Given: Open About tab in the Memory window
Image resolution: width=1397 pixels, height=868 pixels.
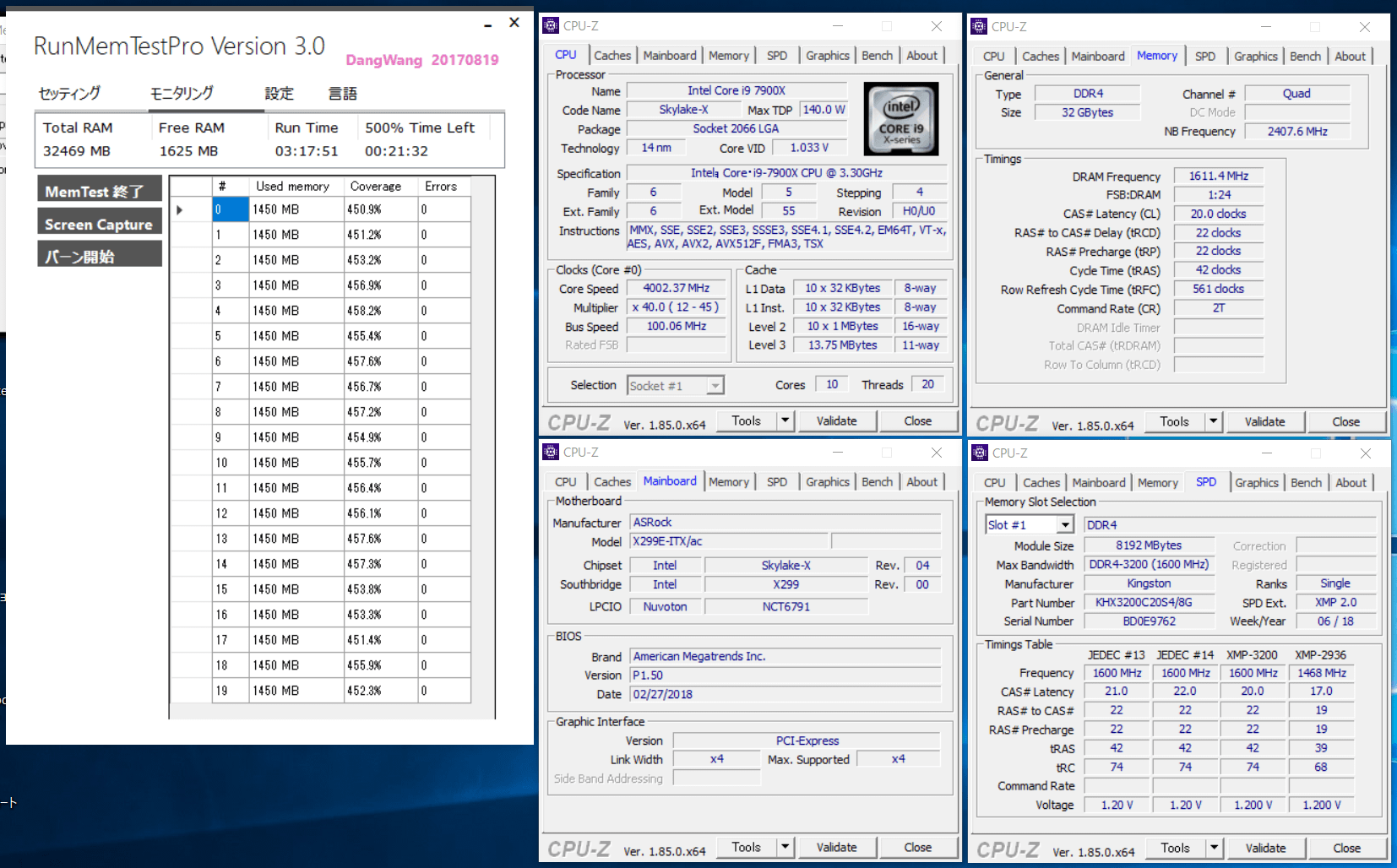Looking at the screenshot, I should click(x=1350, y=57).
